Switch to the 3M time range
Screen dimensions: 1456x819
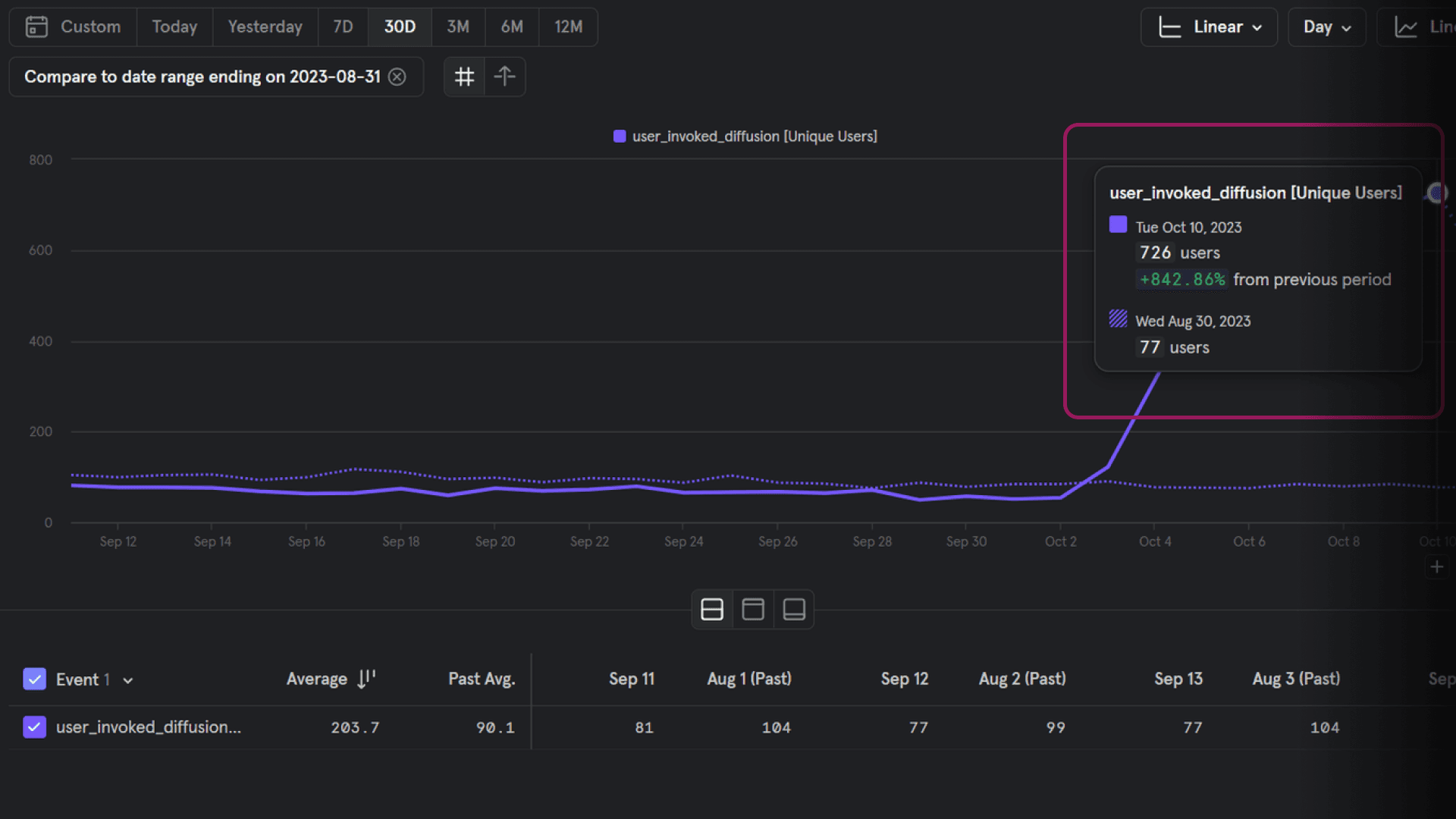[458, 27]
